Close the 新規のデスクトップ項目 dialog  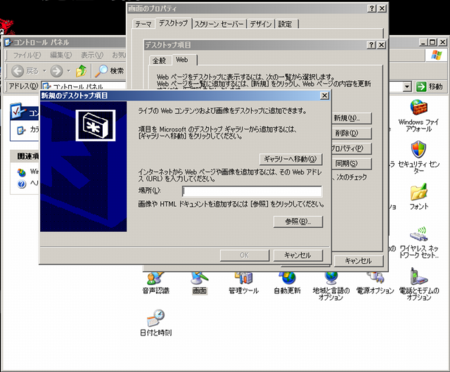[324, 96]
